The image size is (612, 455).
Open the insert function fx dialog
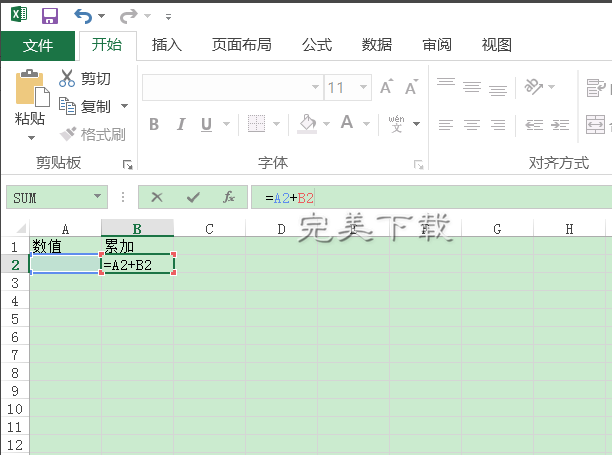229,197
